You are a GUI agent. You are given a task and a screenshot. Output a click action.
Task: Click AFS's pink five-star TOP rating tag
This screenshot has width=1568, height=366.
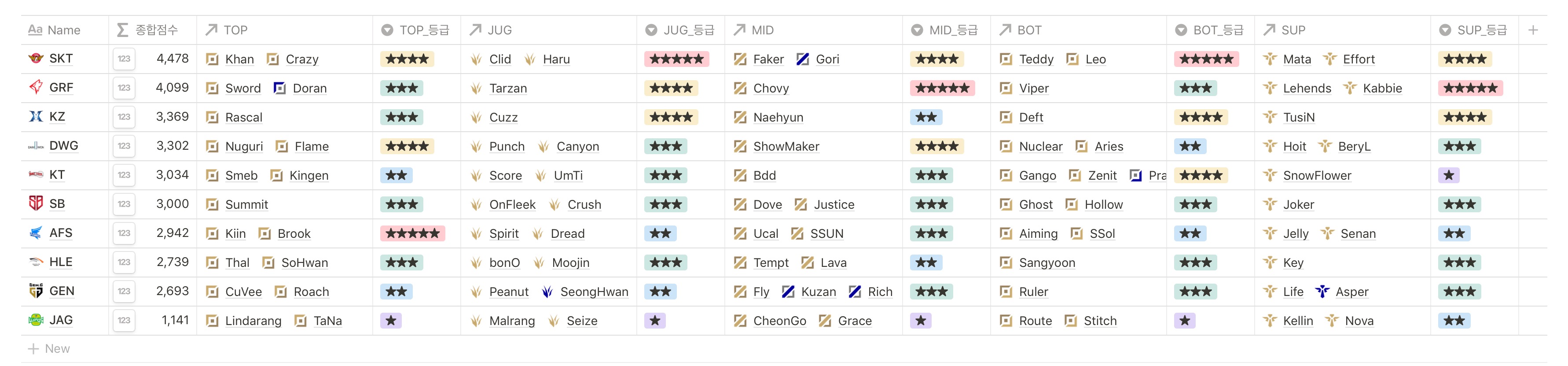tap(412, 233)
